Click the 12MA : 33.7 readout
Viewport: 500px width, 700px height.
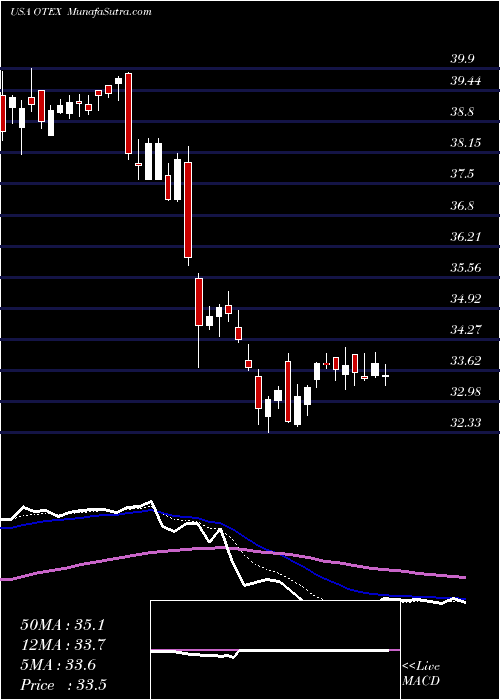[x=64, y=645]
